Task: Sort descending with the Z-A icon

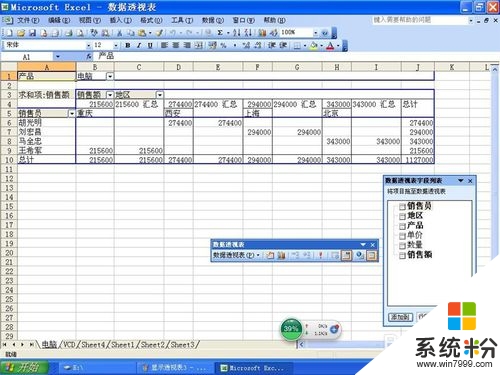Action: (248, 33)
